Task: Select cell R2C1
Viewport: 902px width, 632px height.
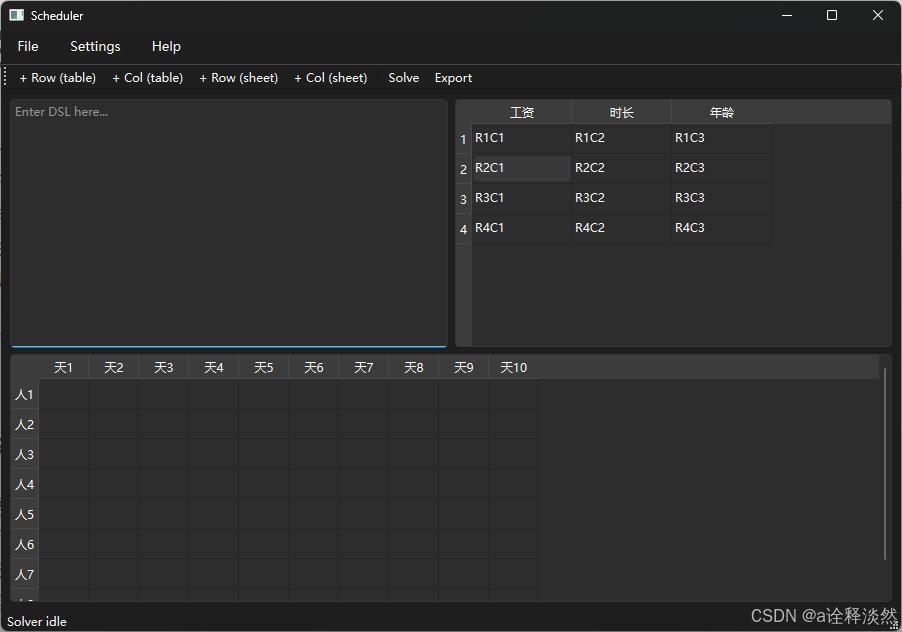Action: 522,168
